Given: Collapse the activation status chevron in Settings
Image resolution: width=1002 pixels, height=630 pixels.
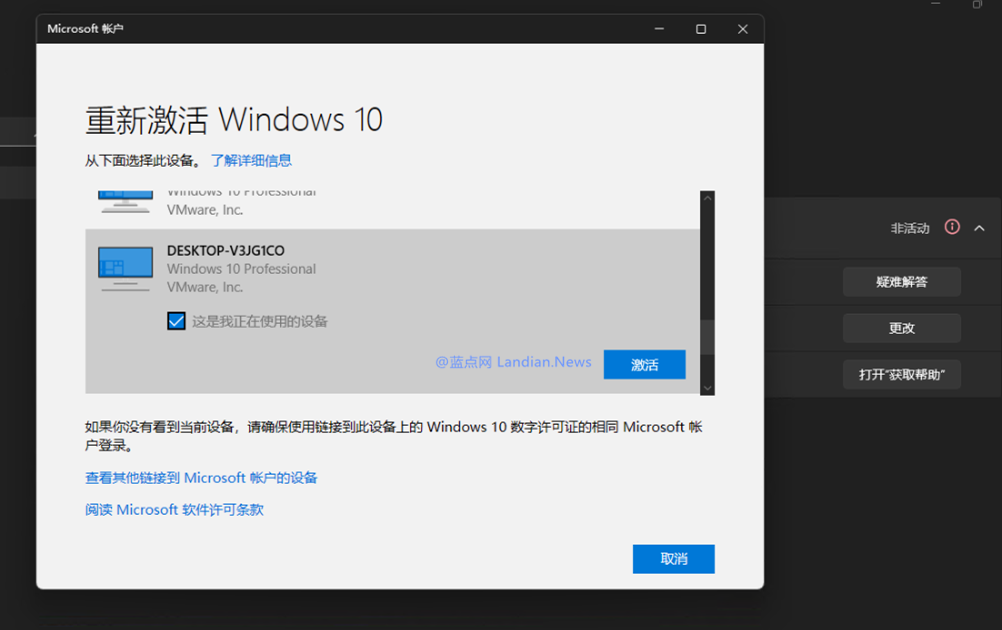Looking at the screenshot, I should click(x=979, y=228).
